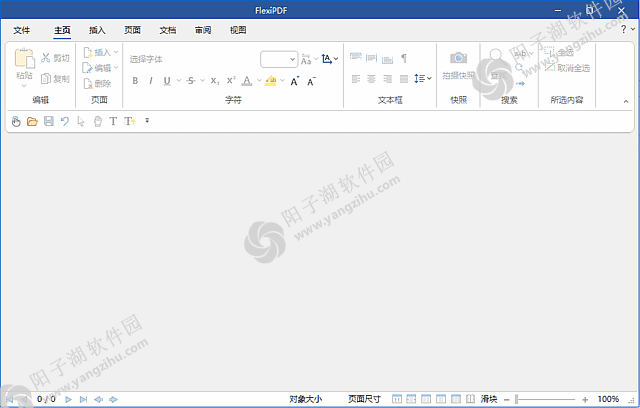Toggle Subscript formatting
640x408 pixels.
point(215,81)
